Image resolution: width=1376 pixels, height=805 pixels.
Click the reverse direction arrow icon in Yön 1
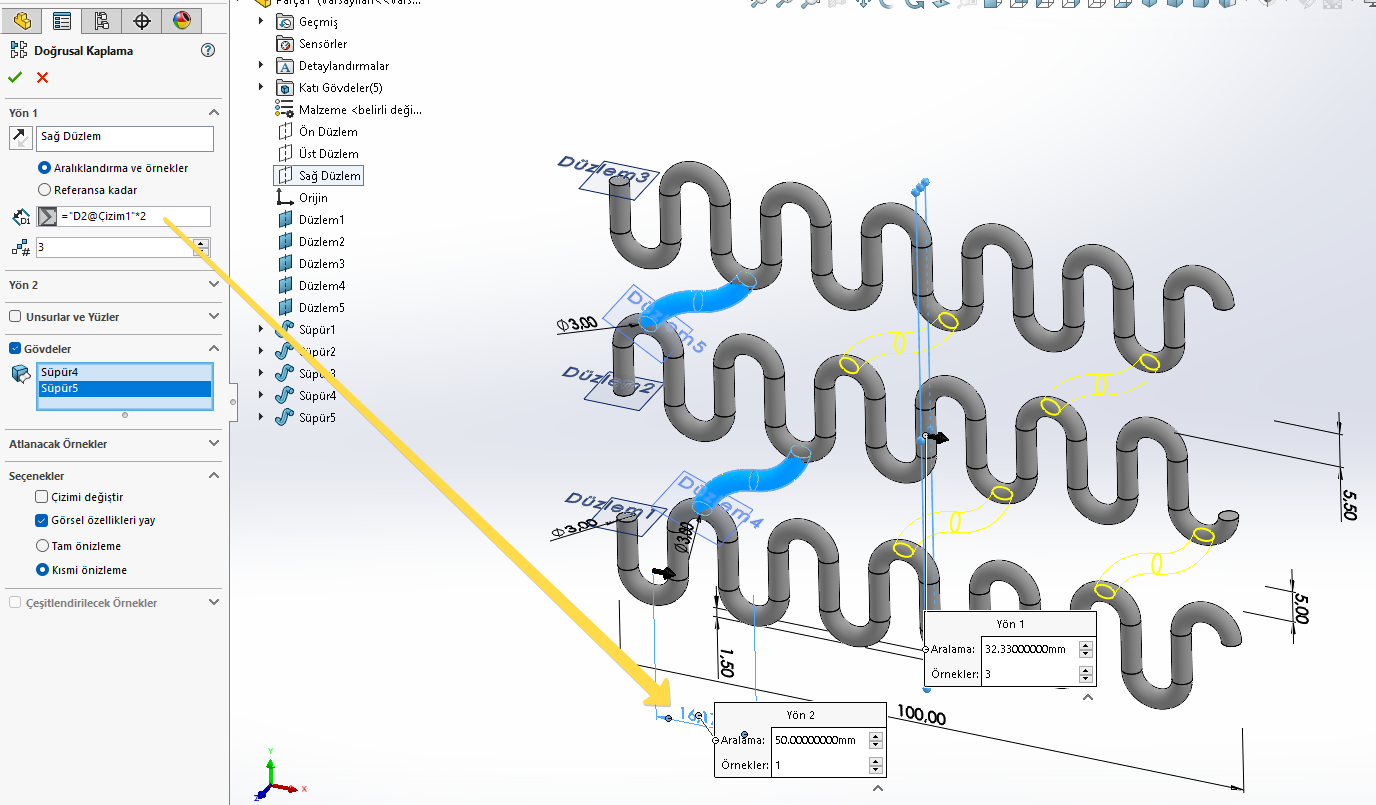point(20,138)
